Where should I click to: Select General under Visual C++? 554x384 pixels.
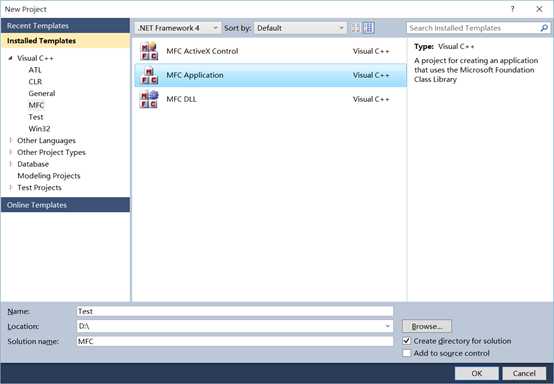(x=42, y=93)
